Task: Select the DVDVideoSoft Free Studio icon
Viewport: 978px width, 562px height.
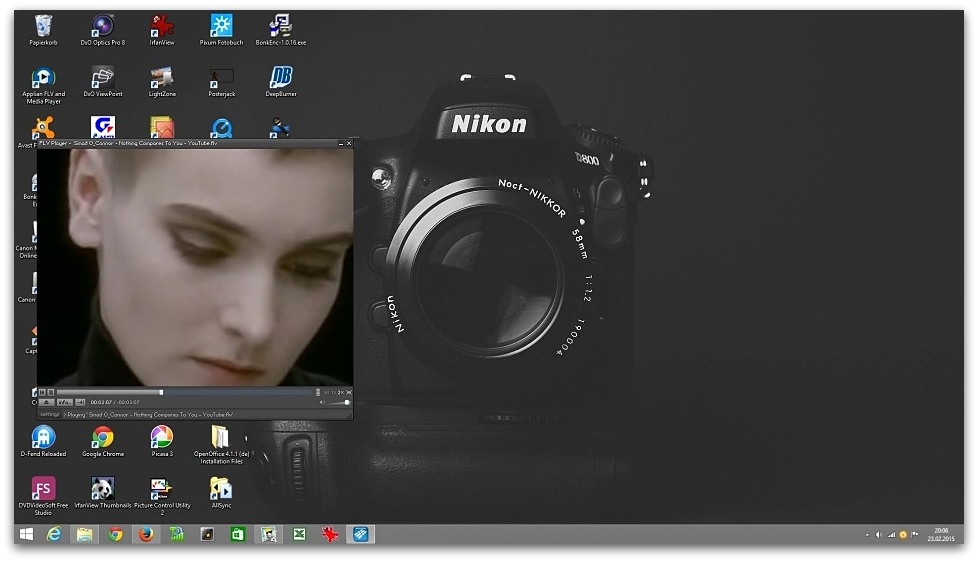Action: [x=43, y=496]
